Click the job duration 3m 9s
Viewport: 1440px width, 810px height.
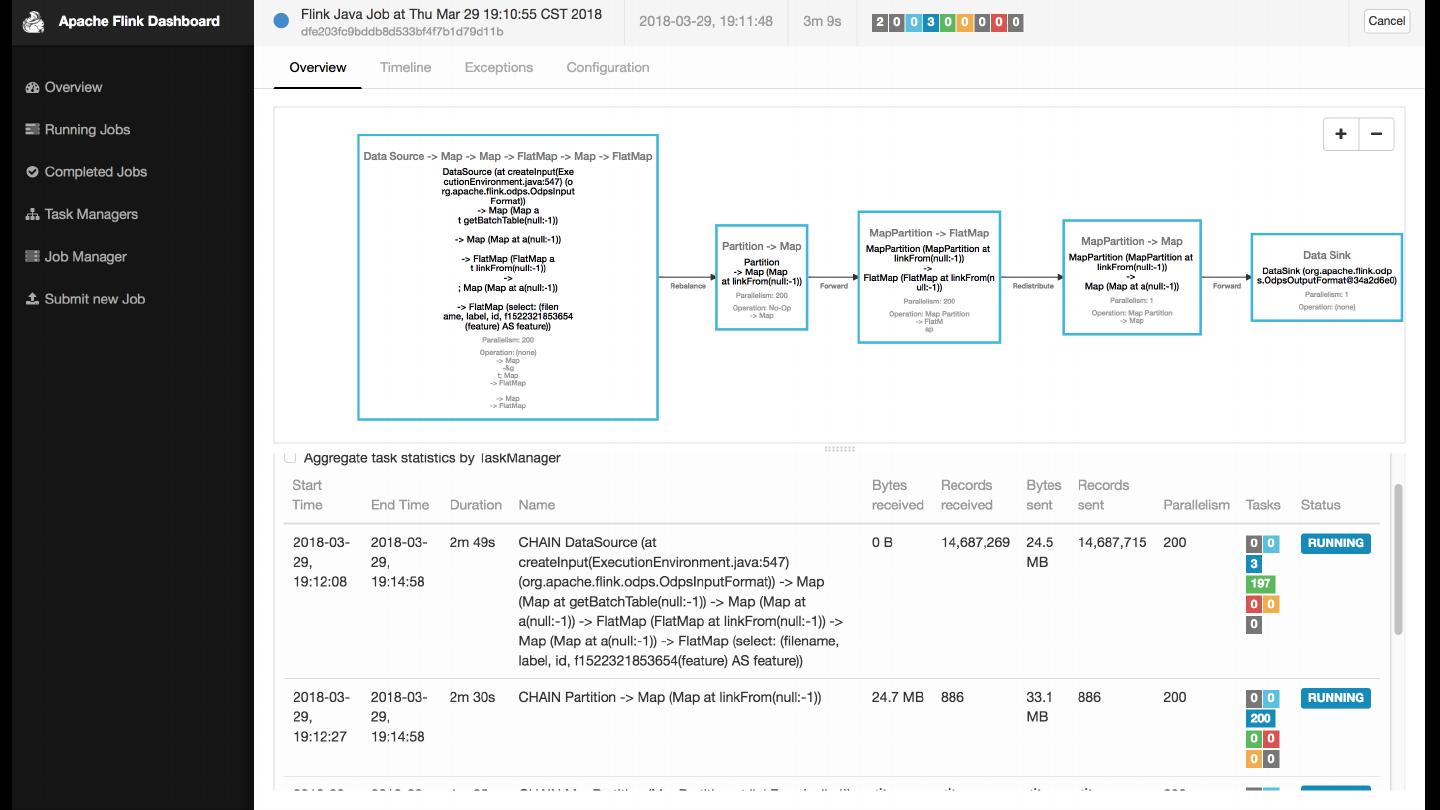pyautogui.click(x=822, y=21)
